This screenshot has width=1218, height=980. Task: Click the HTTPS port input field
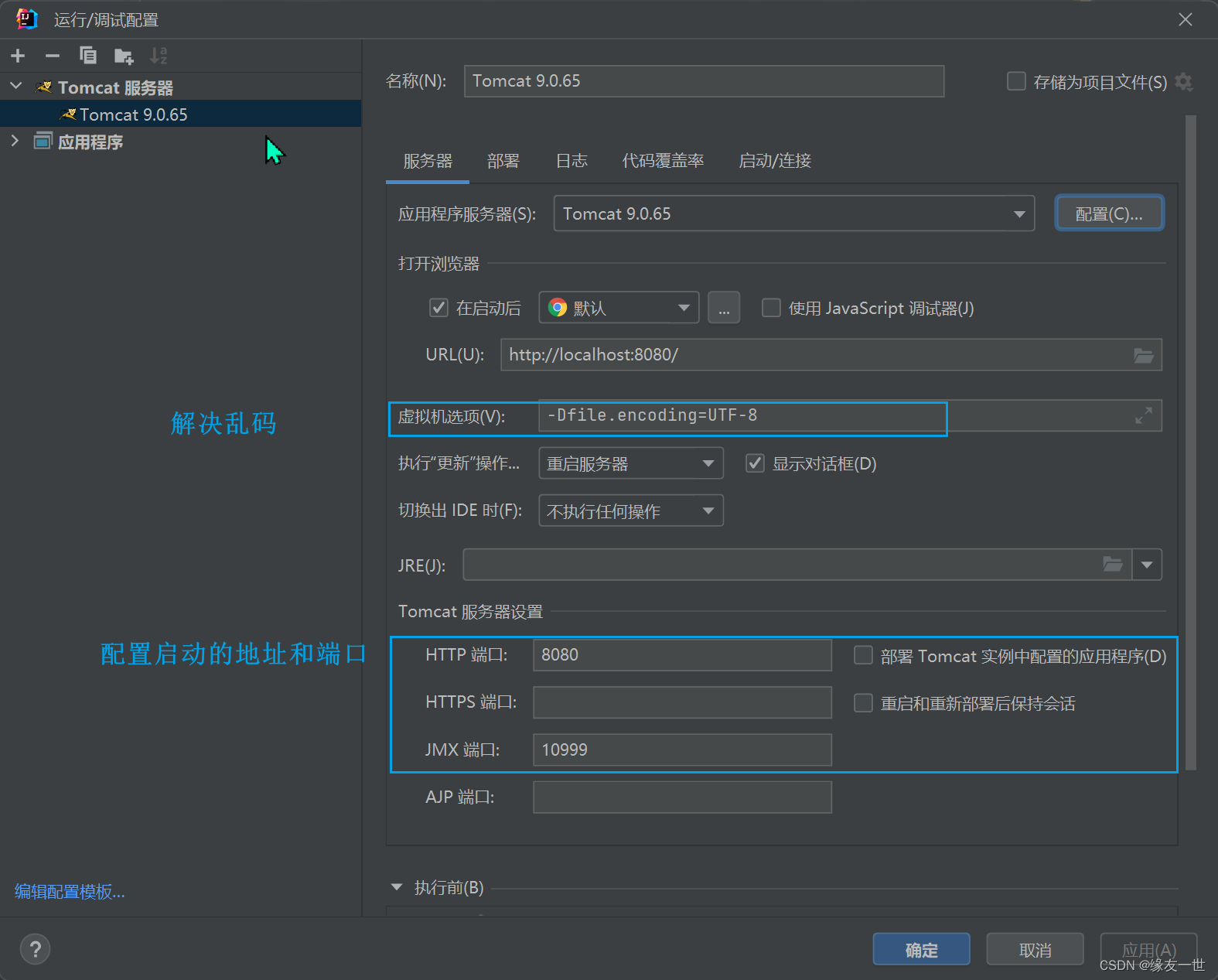682,702
